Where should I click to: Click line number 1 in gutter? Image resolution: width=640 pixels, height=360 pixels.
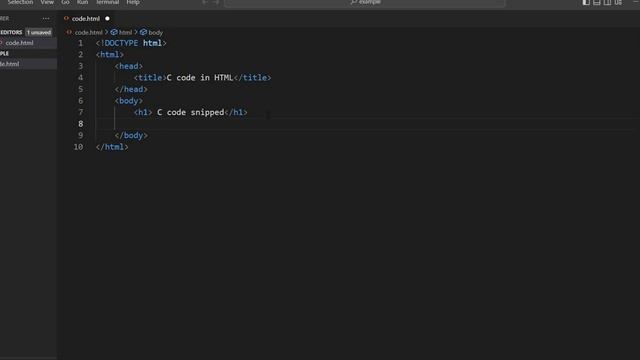[80, 43]
